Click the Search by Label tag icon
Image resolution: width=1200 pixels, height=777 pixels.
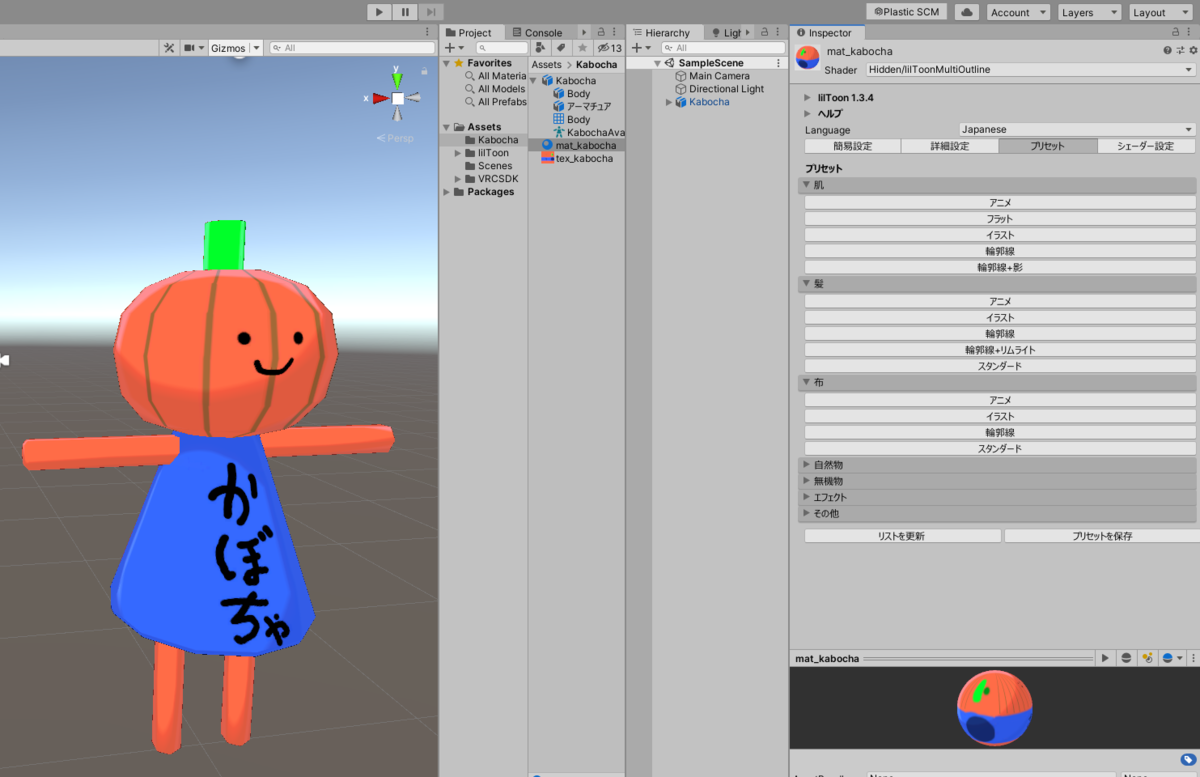coord(561,48)
